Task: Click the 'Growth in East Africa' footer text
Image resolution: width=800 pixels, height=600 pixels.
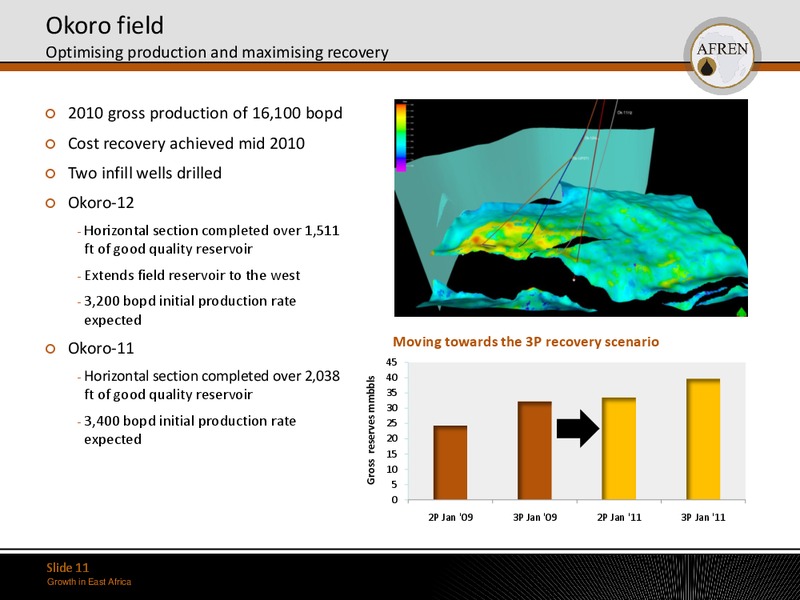Action: pos(89,582)
